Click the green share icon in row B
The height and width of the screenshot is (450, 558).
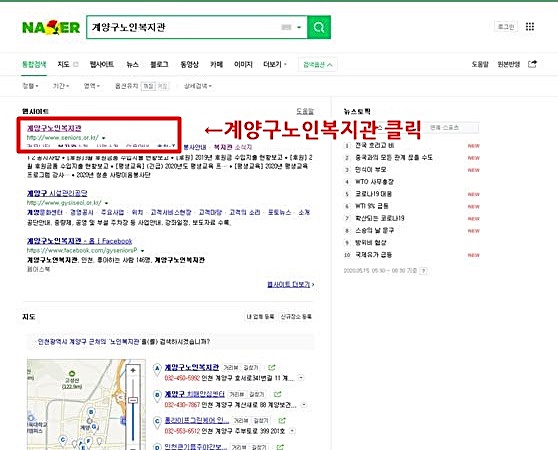coord(278,394)
